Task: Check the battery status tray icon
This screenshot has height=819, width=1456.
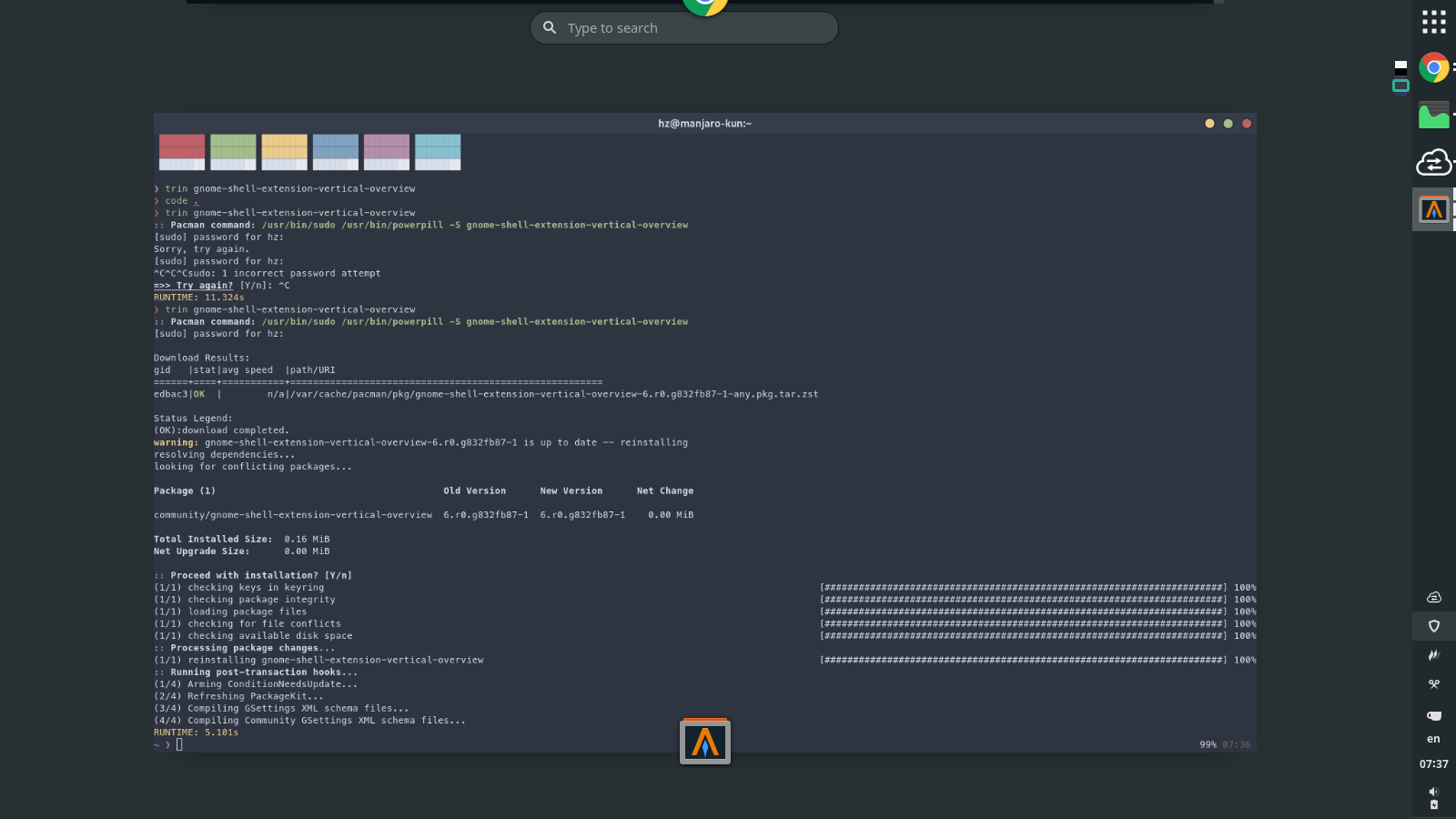Action: click(x=1434, y=804)
